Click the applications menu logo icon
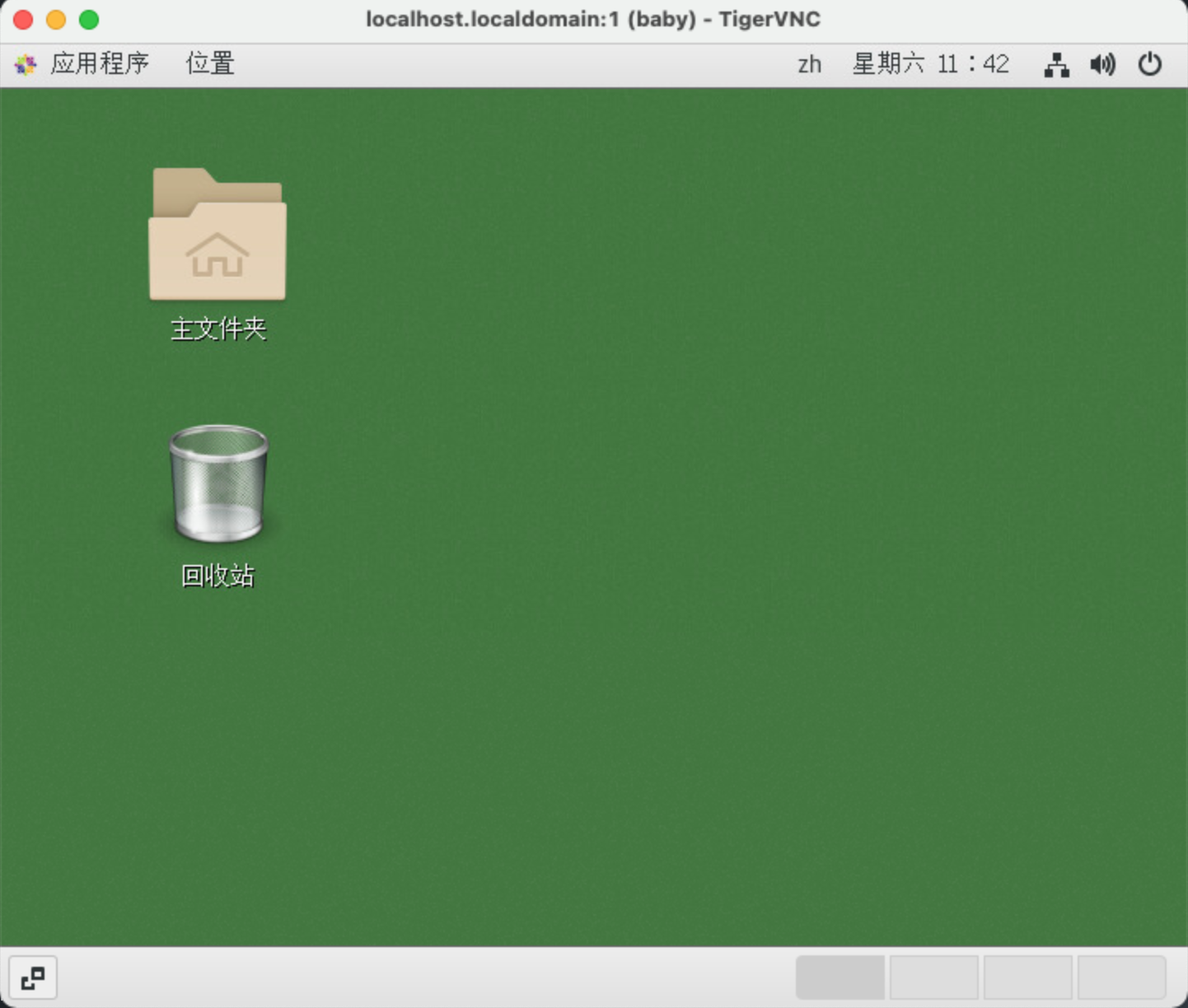The height and width of the screenshot is (1008, 1188). click(x=26, y=64)
